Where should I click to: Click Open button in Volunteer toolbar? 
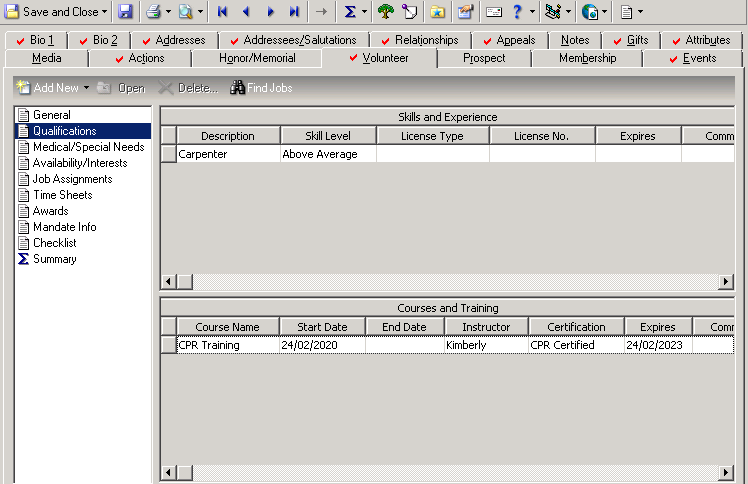pos(121,88)
